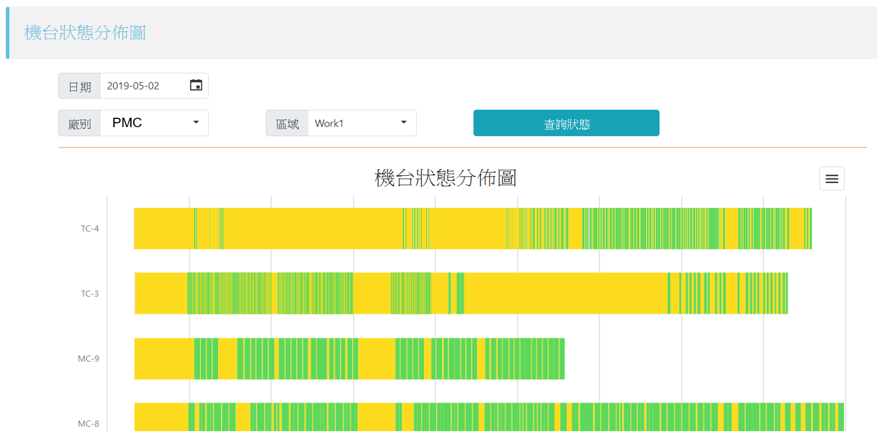Click the long yellow segment of TC-4 bar
The height and width of the screenshot is (437, 877).
[313, 228]
